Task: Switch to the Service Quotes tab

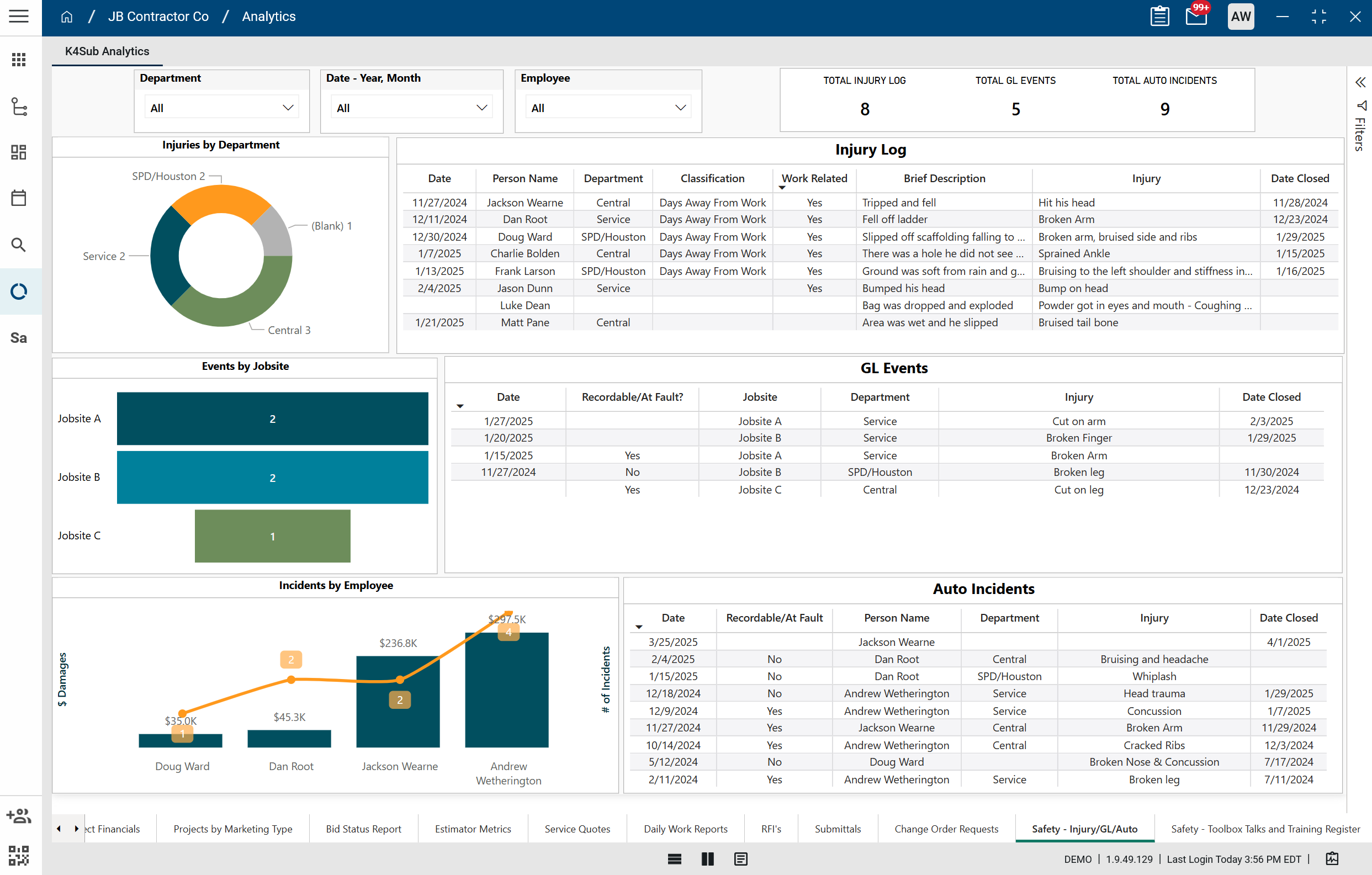Action: point(576,828)
